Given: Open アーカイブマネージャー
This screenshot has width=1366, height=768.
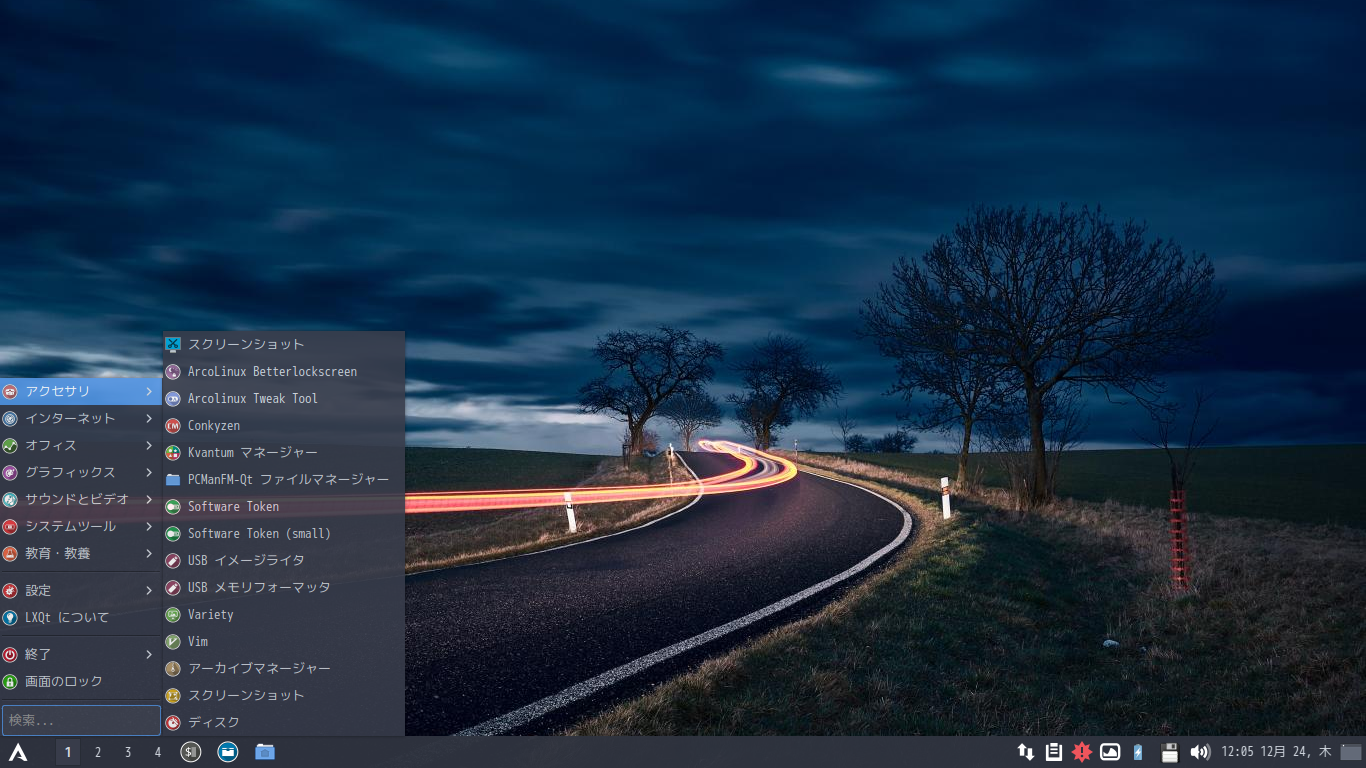Looking at the screenshot, I should tap(284, 668).
